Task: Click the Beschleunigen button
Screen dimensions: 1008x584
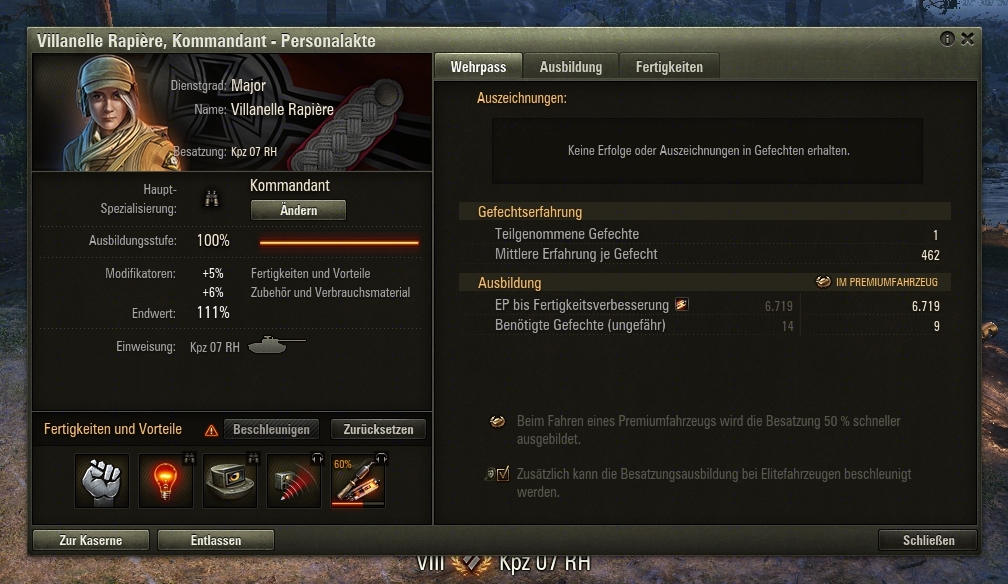Action: 271,429
